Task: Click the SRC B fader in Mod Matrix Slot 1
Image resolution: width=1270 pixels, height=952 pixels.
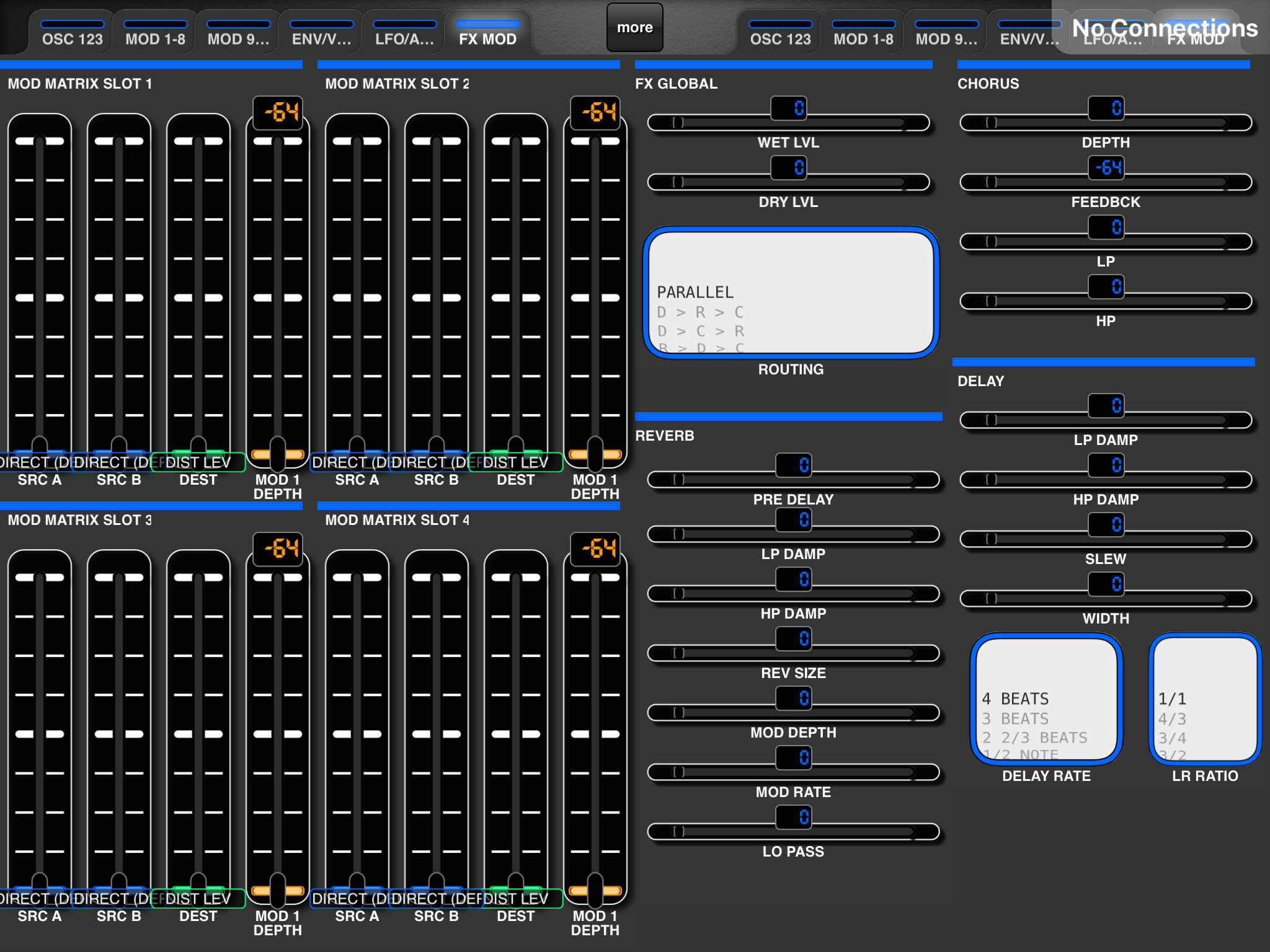Action: (x=119, y=291)
